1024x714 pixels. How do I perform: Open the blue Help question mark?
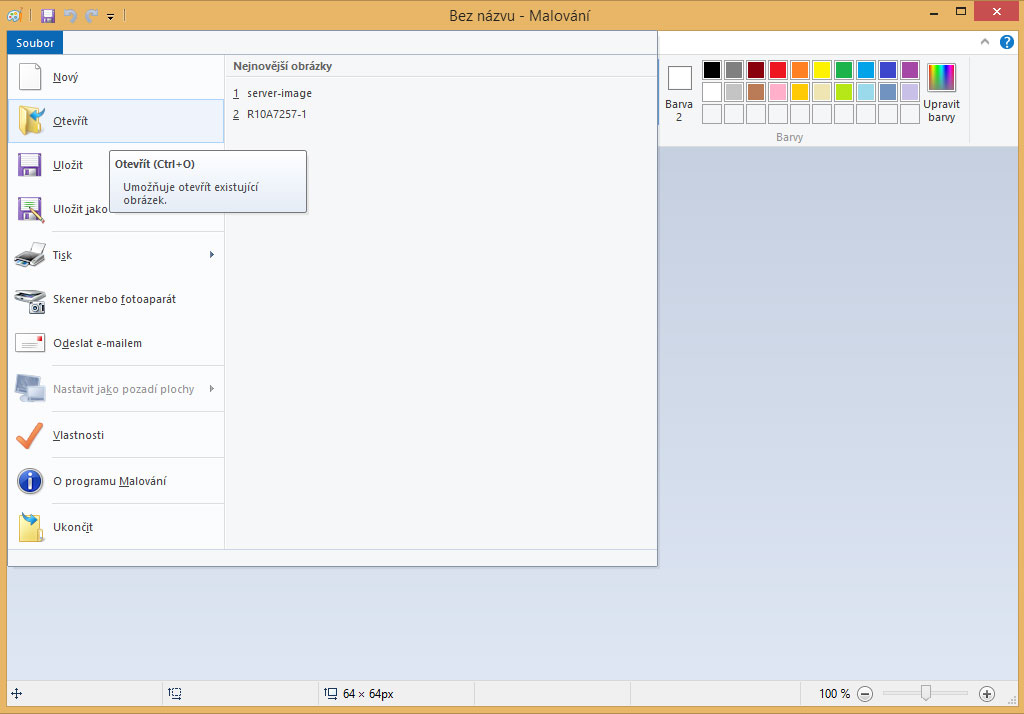point(1007,42)
